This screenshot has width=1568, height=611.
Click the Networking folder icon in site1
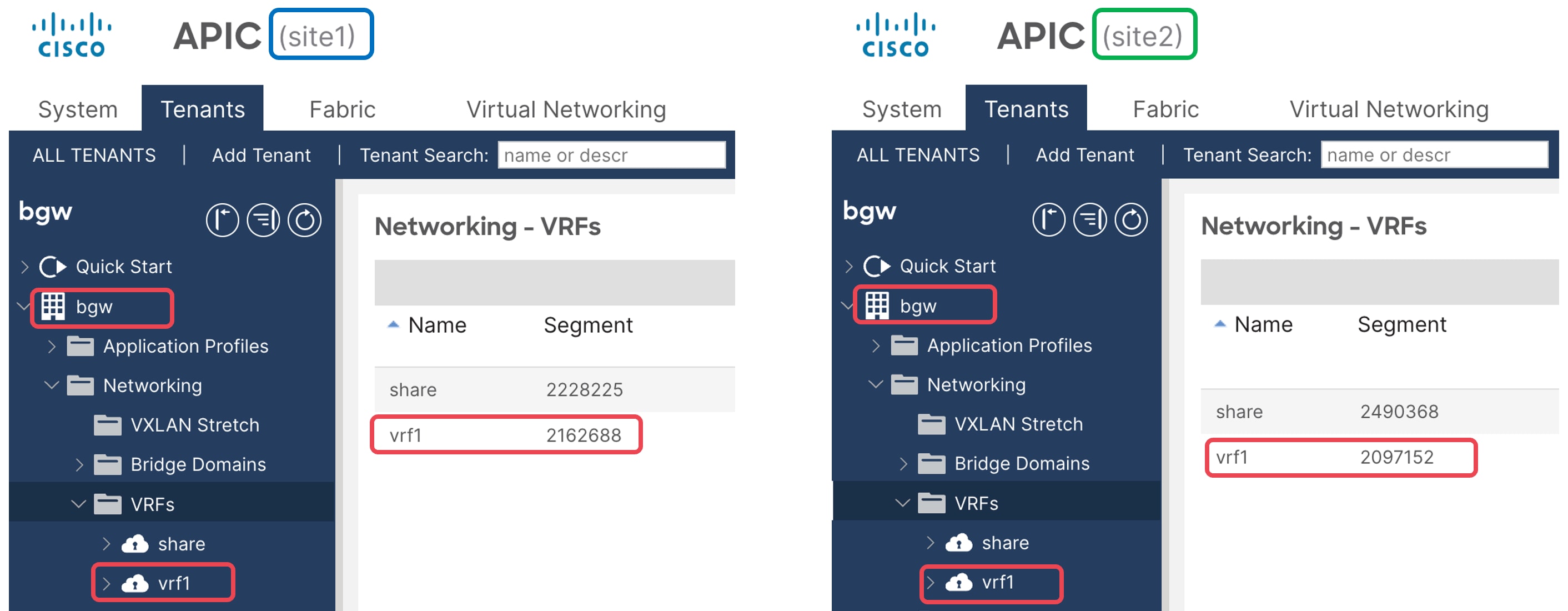[81, 385]
